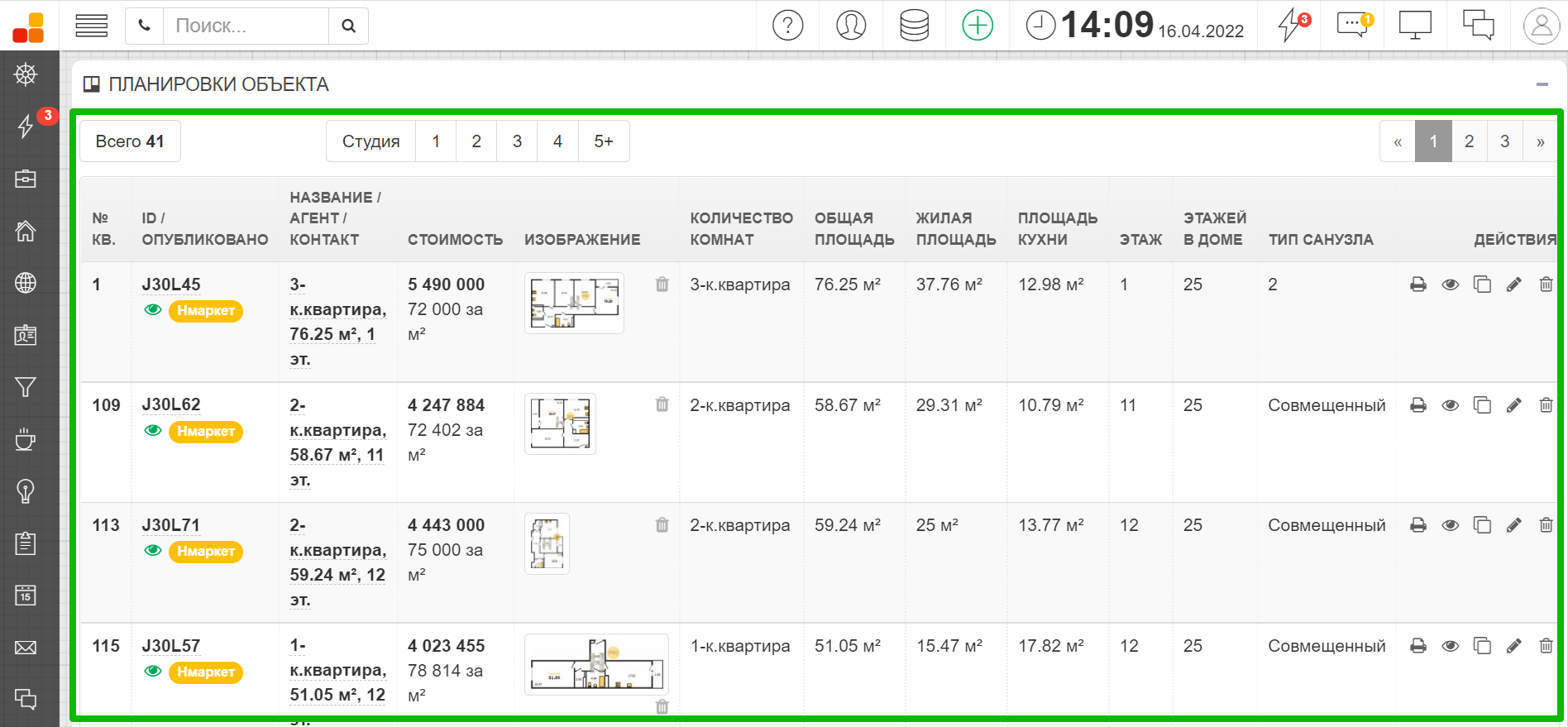Open the funnel filter icon in sidebar
This screenshot has width=1568, height=727.
pyautogui.click(x=26, y=387)
